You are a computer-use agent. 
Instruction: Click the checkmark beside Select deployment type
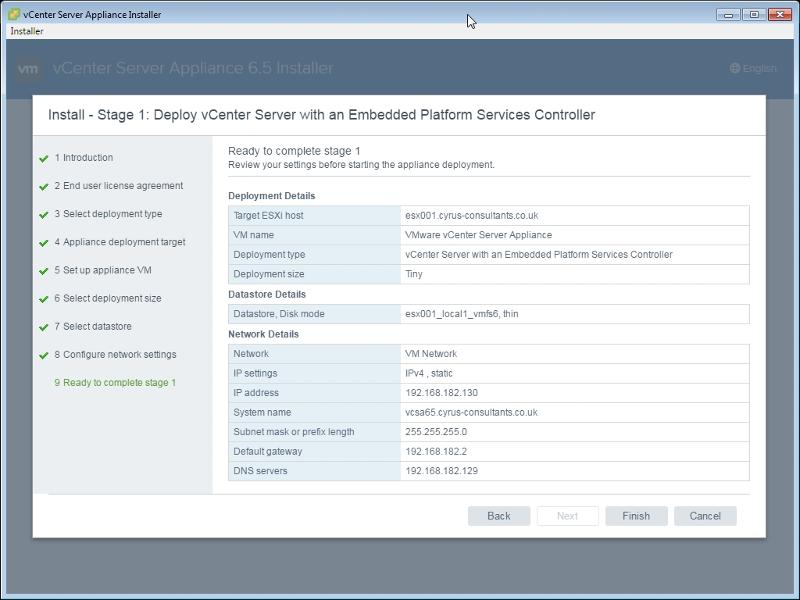click(x=44, y=215)
